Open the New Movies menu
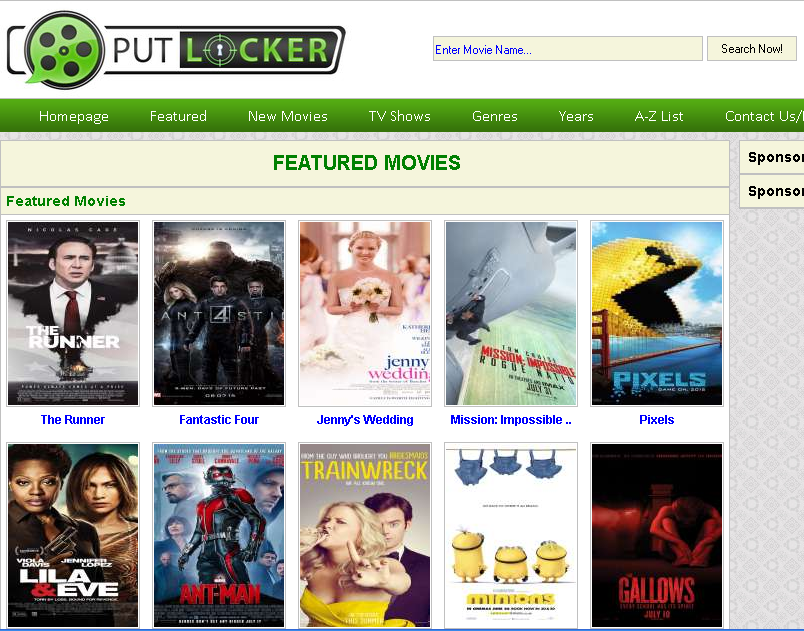 coord(288,116)
